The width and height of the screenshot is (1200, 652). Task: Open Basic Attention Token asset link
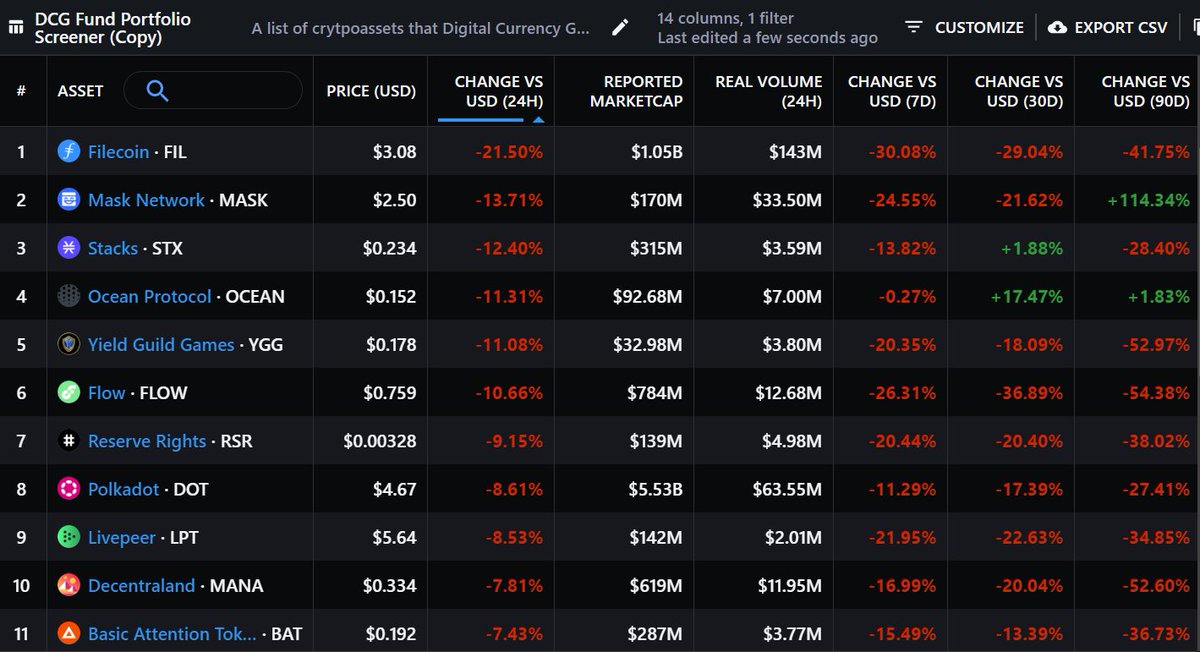coord(172,633)
